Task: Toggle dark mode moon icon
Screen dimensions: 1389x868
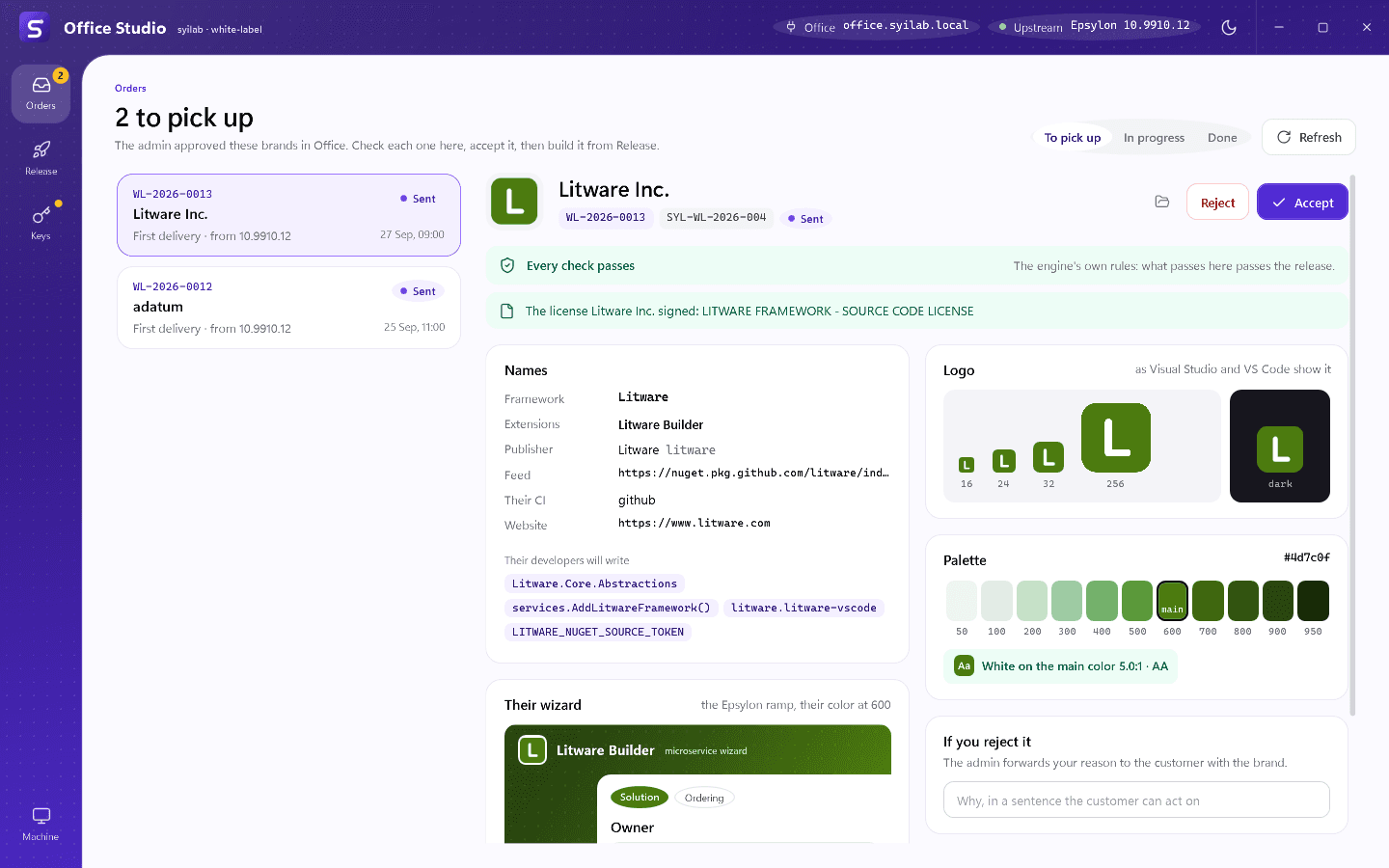Action: tap(1229, 27)
